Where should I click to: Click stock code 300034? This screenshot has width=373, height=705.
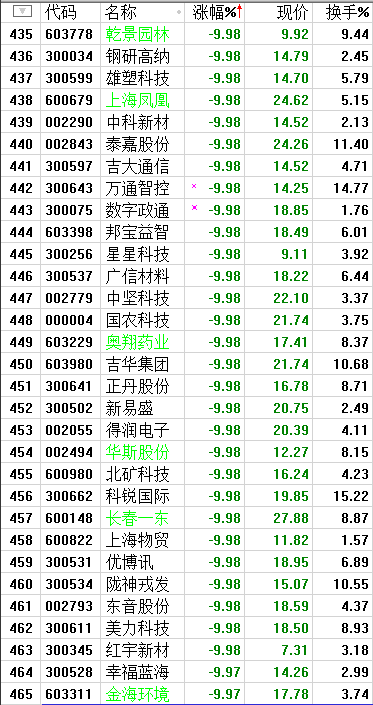pos(69,56)
